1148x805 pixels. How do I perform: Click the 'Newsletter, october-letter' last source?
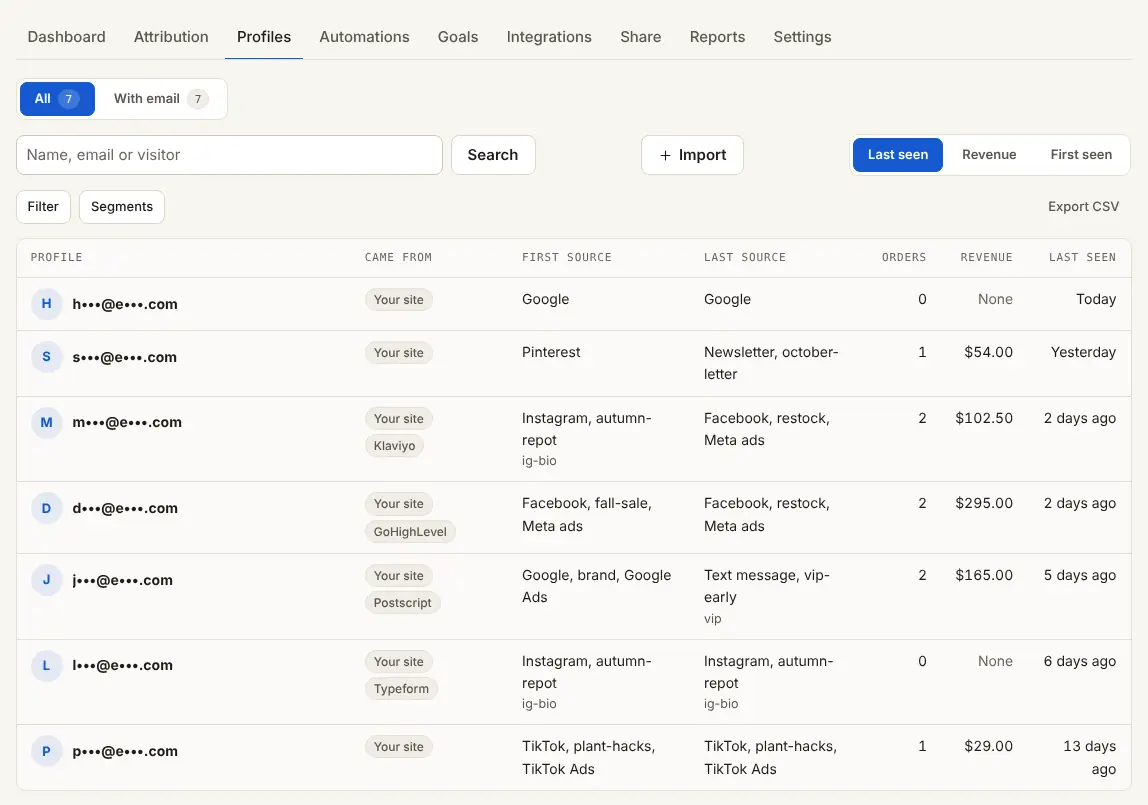click(771, 363)
